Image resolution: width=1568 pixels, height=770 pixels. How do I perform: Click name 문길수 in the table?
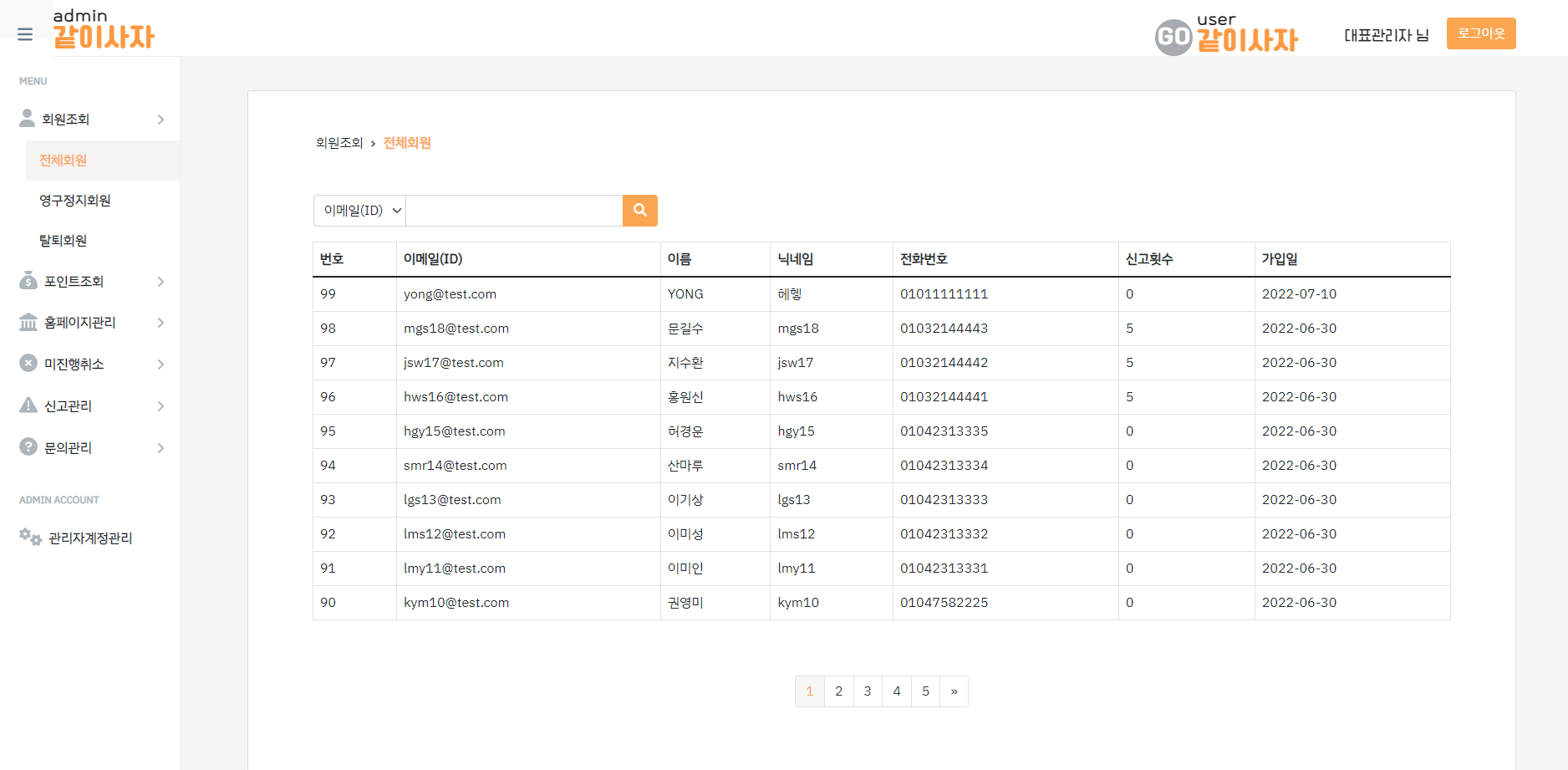pos(685,329)
